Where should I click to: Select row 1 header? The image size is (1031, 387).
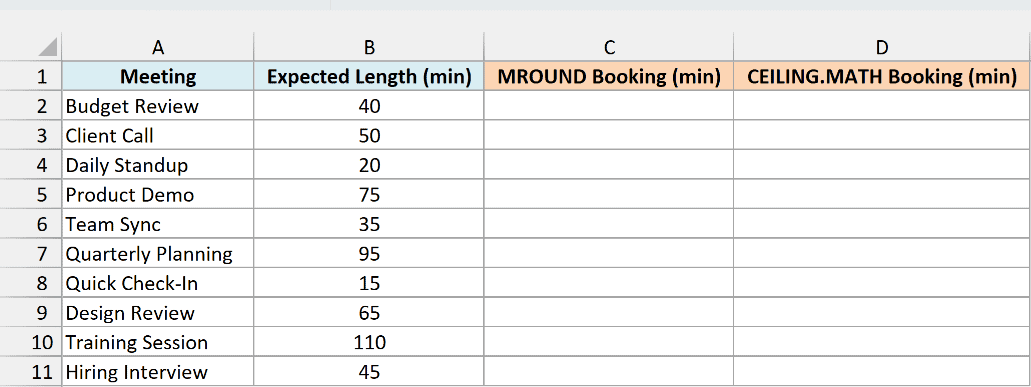tap(31, 76)
